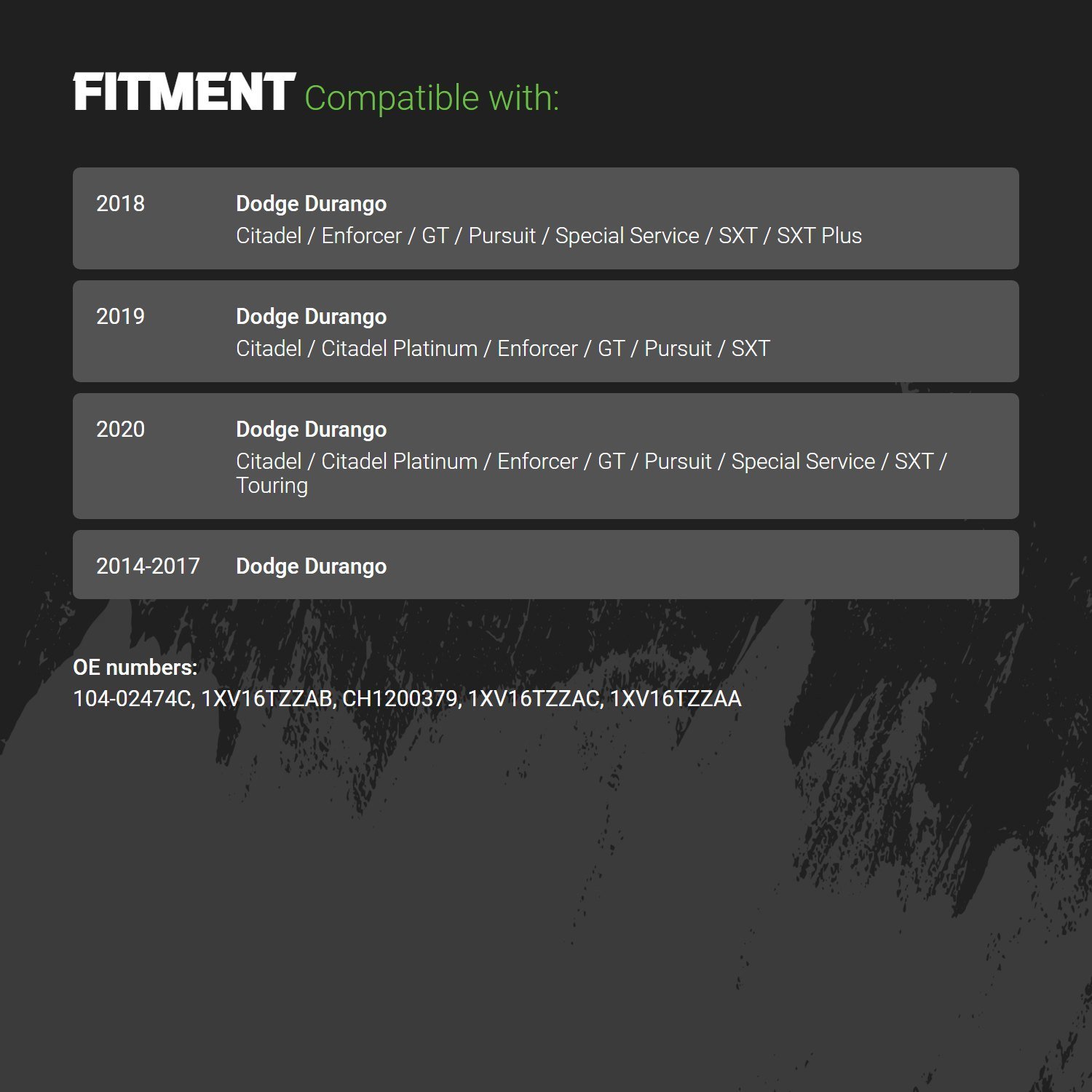The width and height of the screenshot is (1092, 1092).
Task: Select OE number 1XV16TZZAC
Action: (x=534, y=699)
